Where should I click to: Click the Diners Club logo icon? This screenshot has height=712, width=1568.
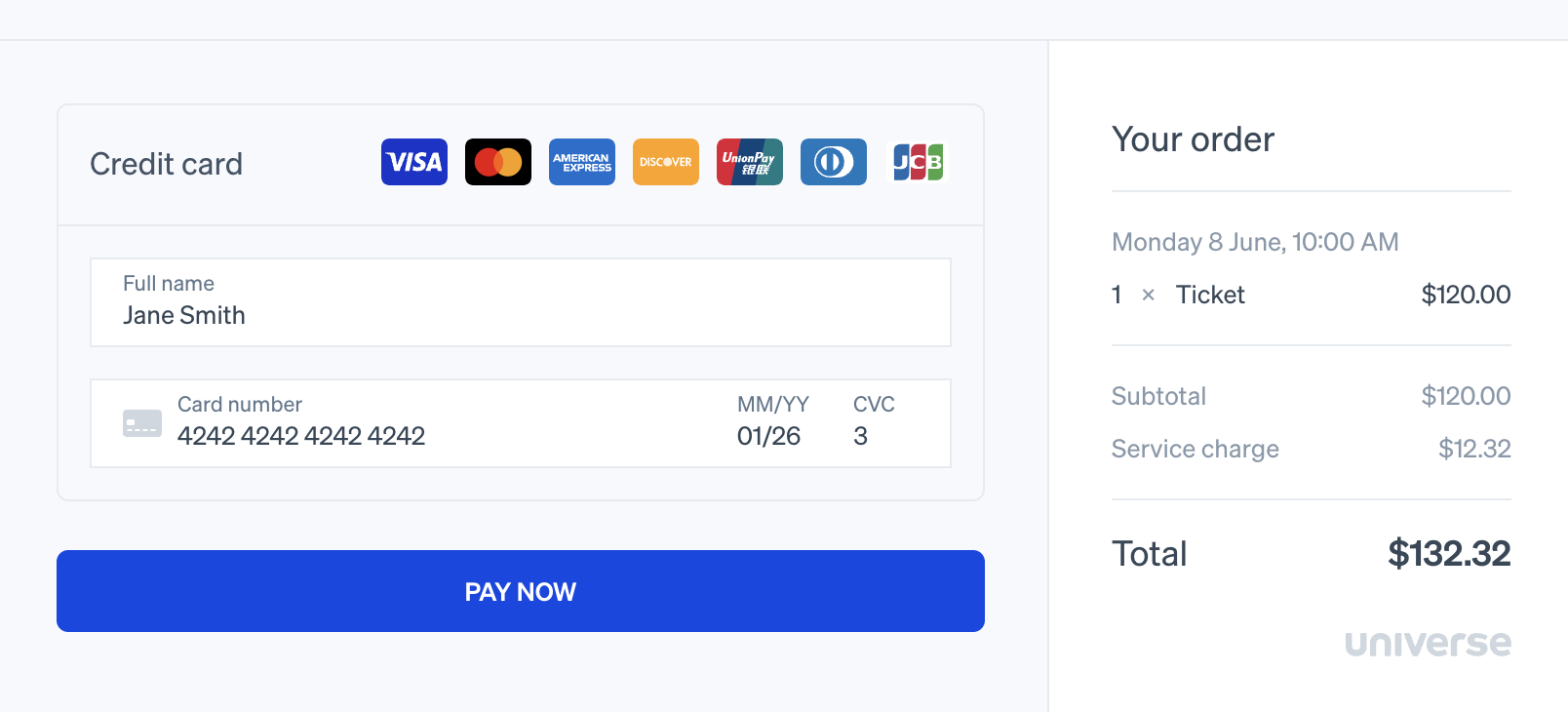(x=834, y=162)
